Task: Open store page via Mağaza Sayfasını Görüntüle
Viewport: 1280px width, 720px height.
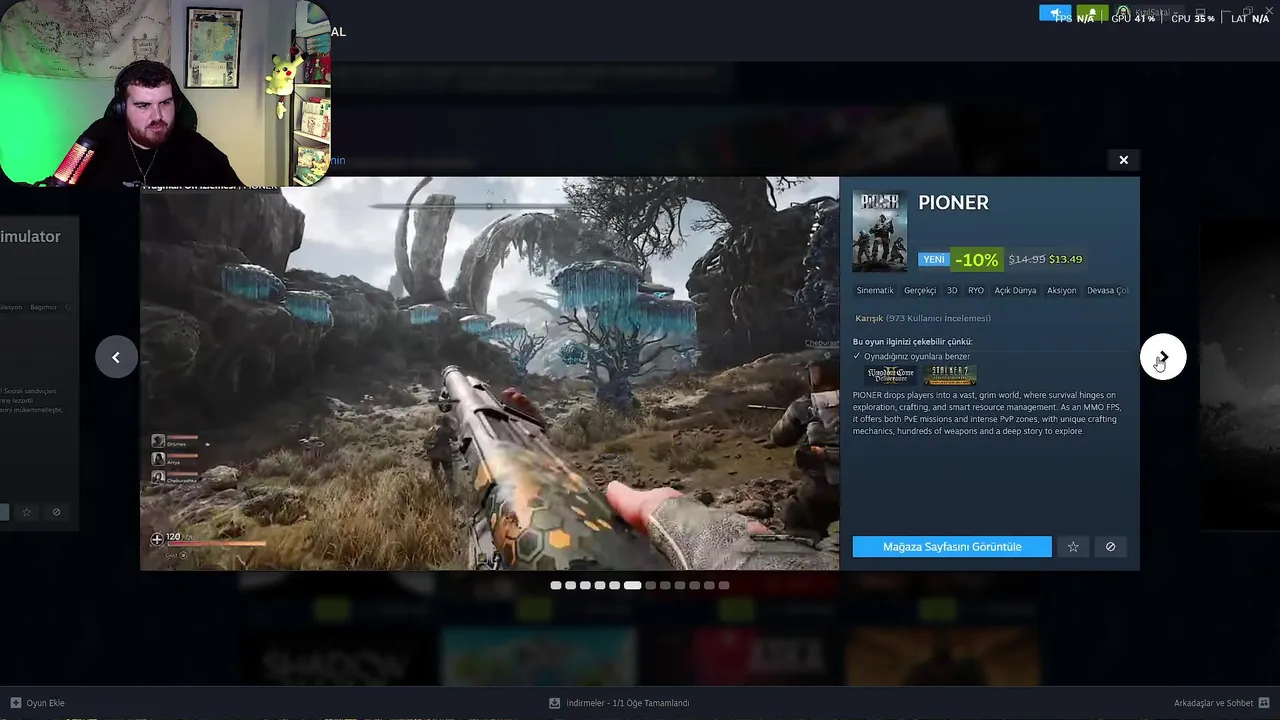Action: (x=952, y=547)
